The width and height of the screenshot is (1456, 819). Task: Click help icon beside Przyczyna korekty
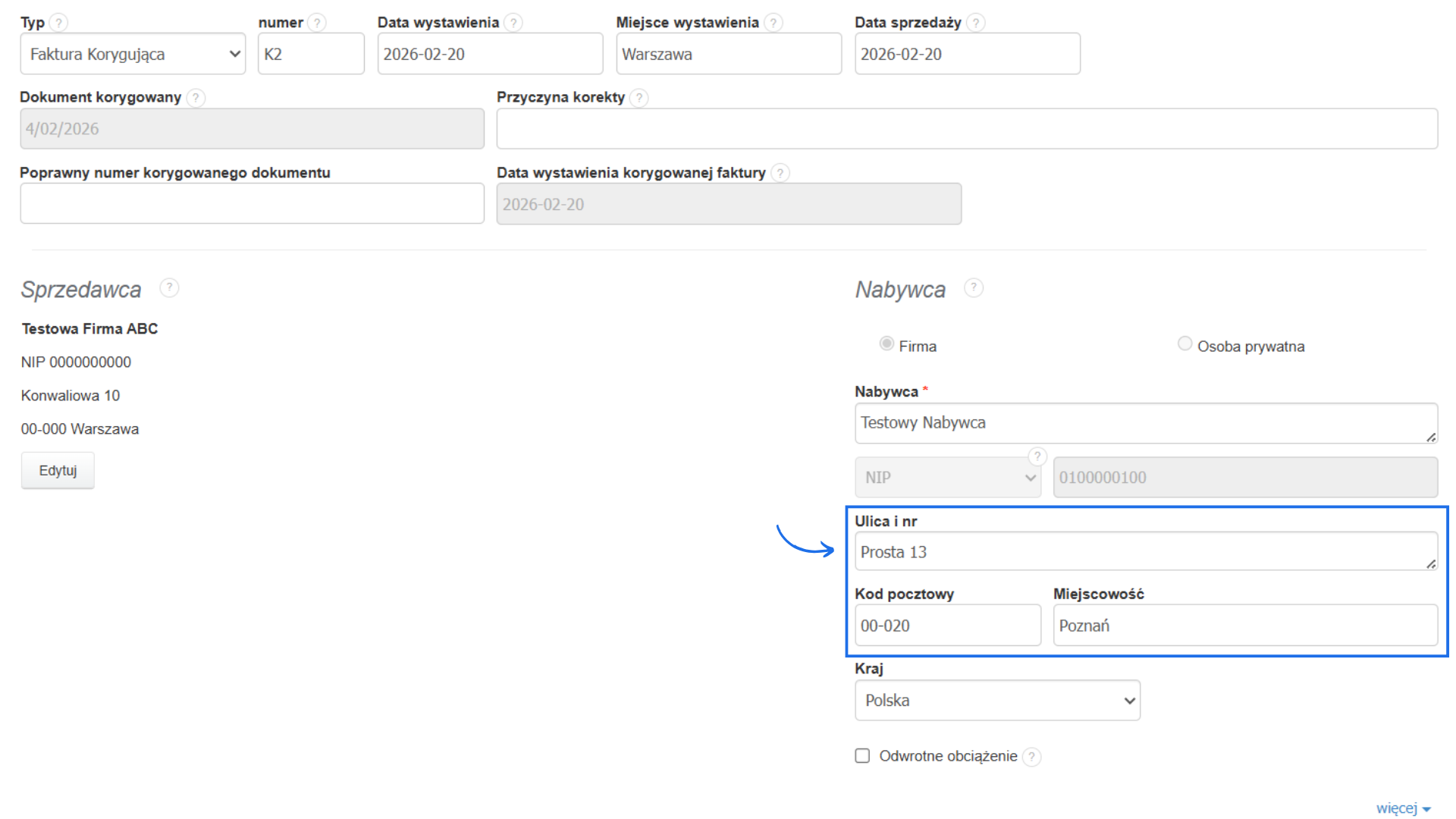pos(639,98)
